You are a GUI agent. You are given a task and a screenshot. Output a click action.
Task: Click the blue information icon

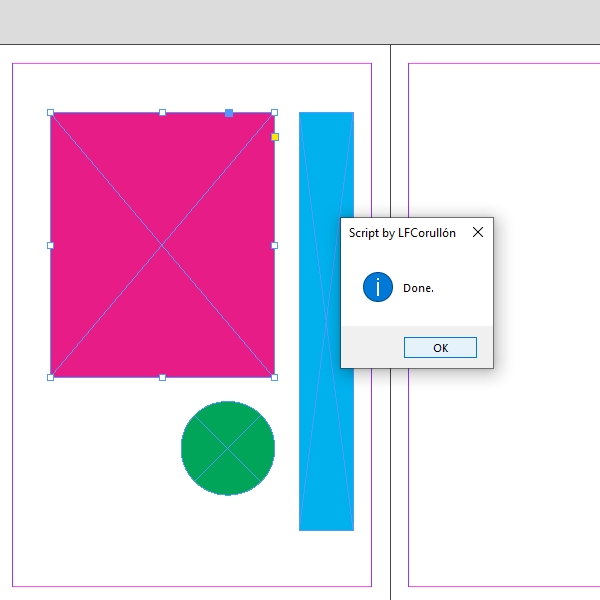(377, 287)
